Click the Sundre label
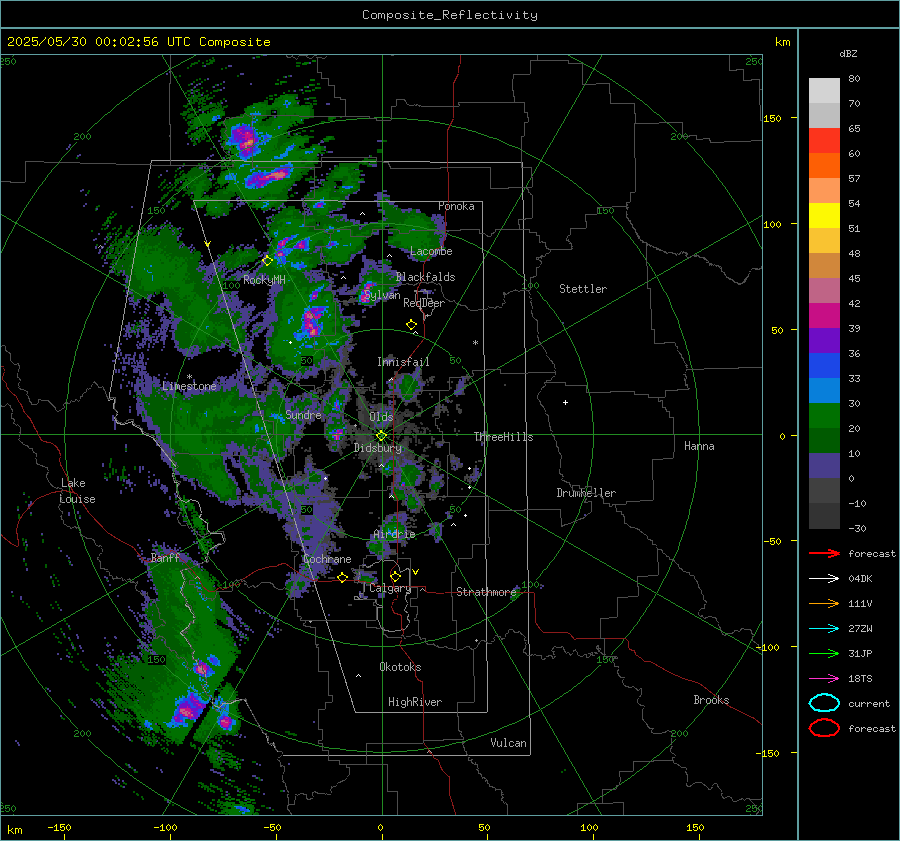Screen dimensions: 900x841 [x=303, y=414]
